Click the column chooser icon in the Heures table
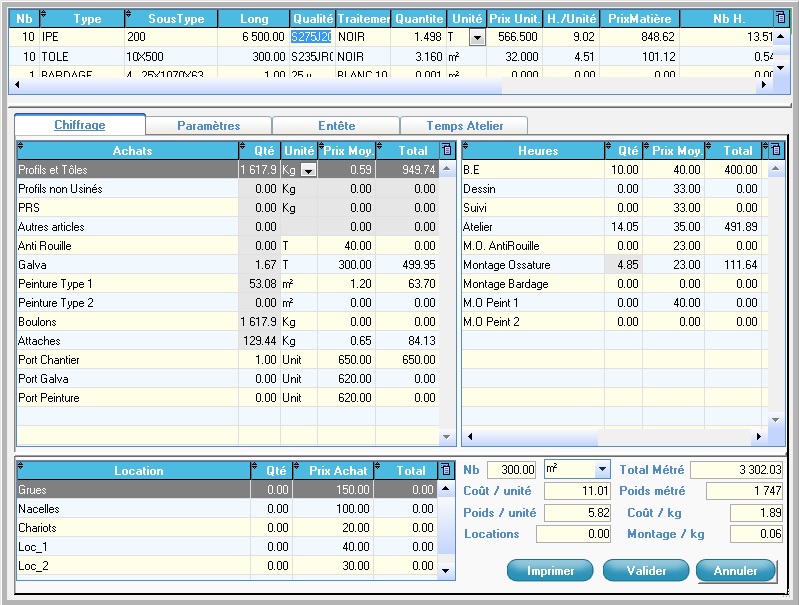 pos(776,150)
